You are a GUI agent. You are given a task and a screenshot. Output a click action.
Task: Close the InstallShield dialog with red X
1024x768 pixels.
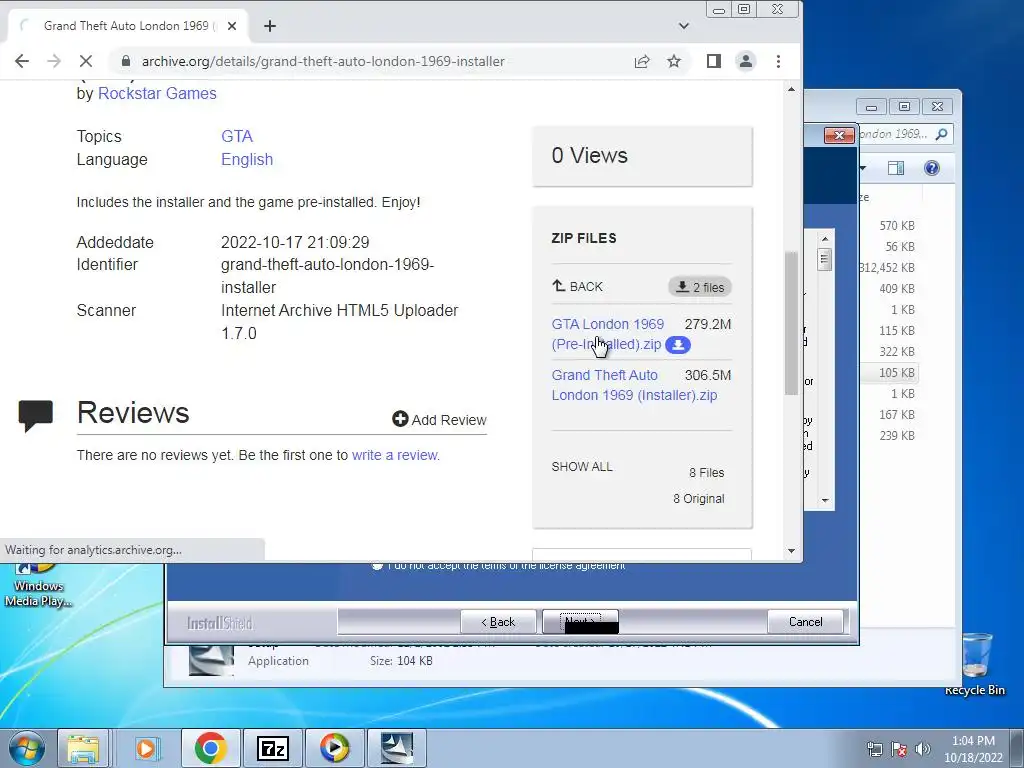pyautogui.click(x=839, y=135)
